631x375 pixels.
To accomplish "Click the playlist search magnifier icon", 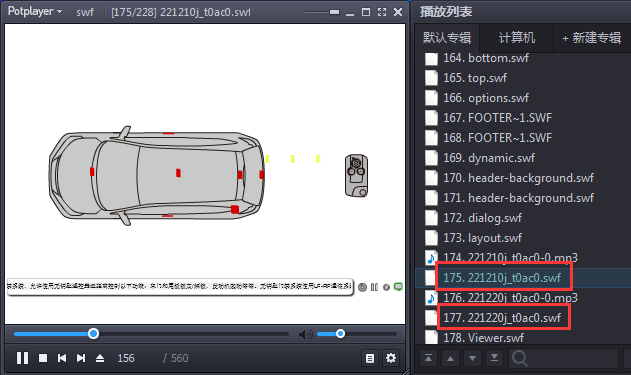I will coord(520,358).
